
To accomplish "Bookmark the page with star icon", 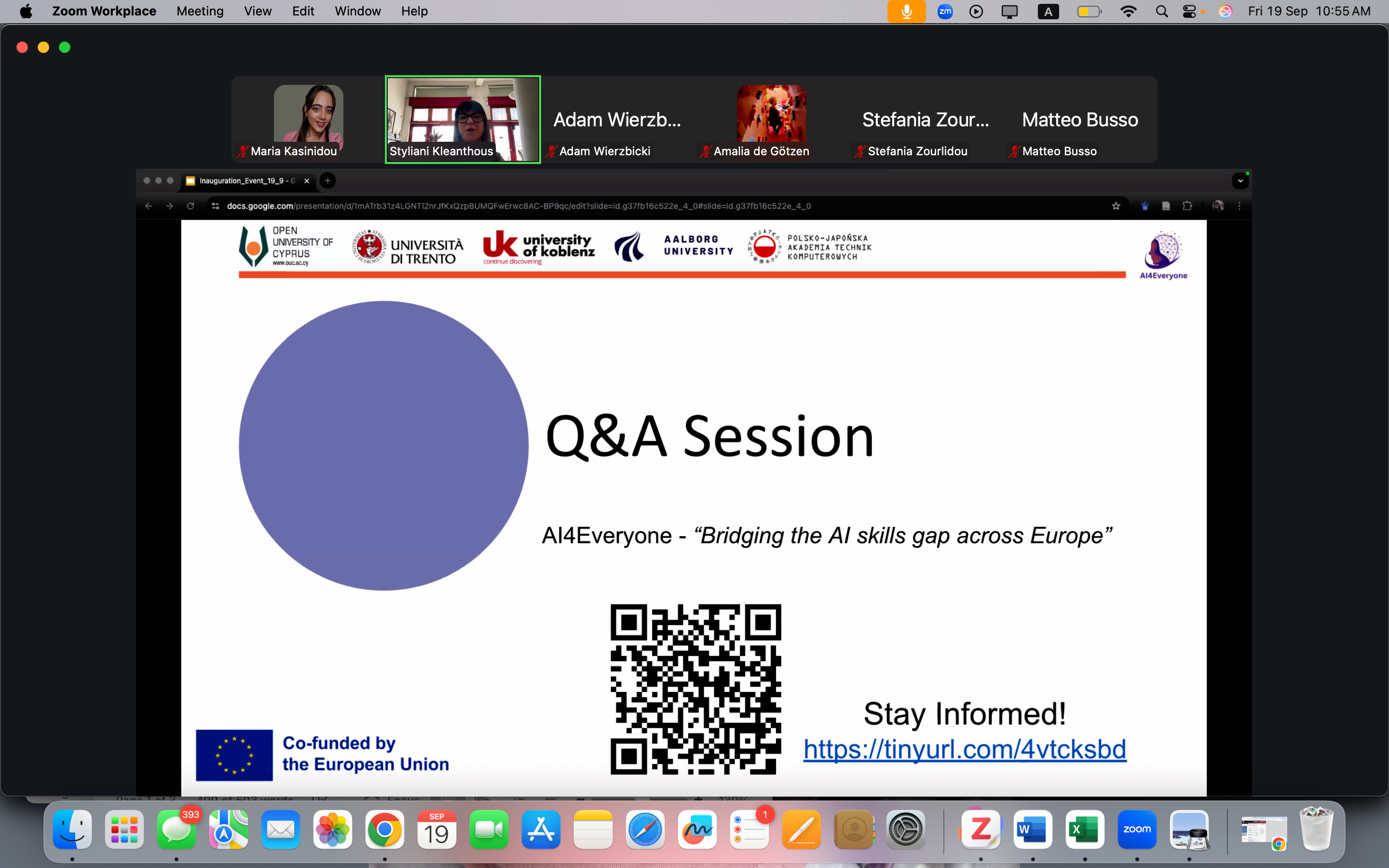I will click(x=1116, y=206).
